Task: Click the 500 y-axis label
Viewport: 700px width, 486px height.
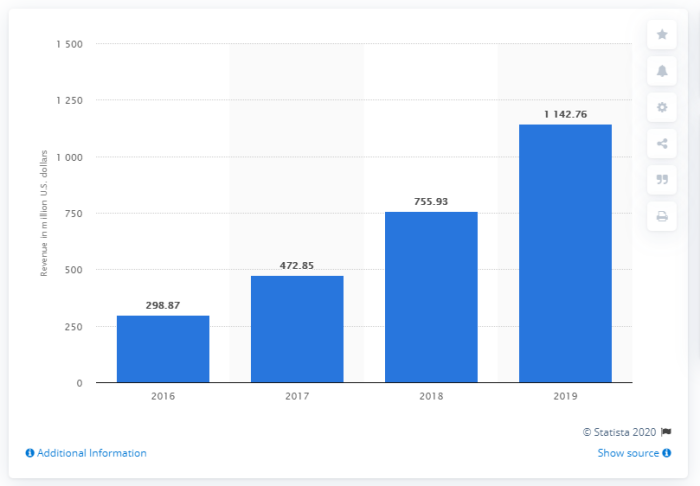Action: pyautogui.click(x=74, y=270)
